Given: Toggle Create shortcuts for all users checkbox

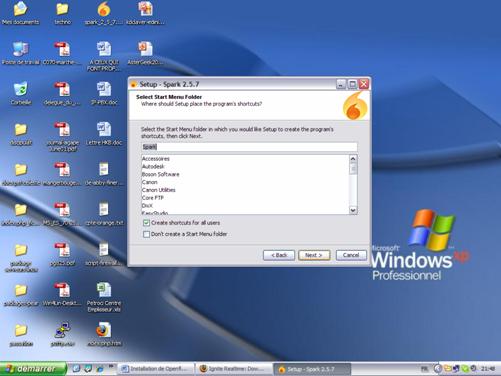Looking at the screenshot, I should pyautogui.click(x=146, y=223).
